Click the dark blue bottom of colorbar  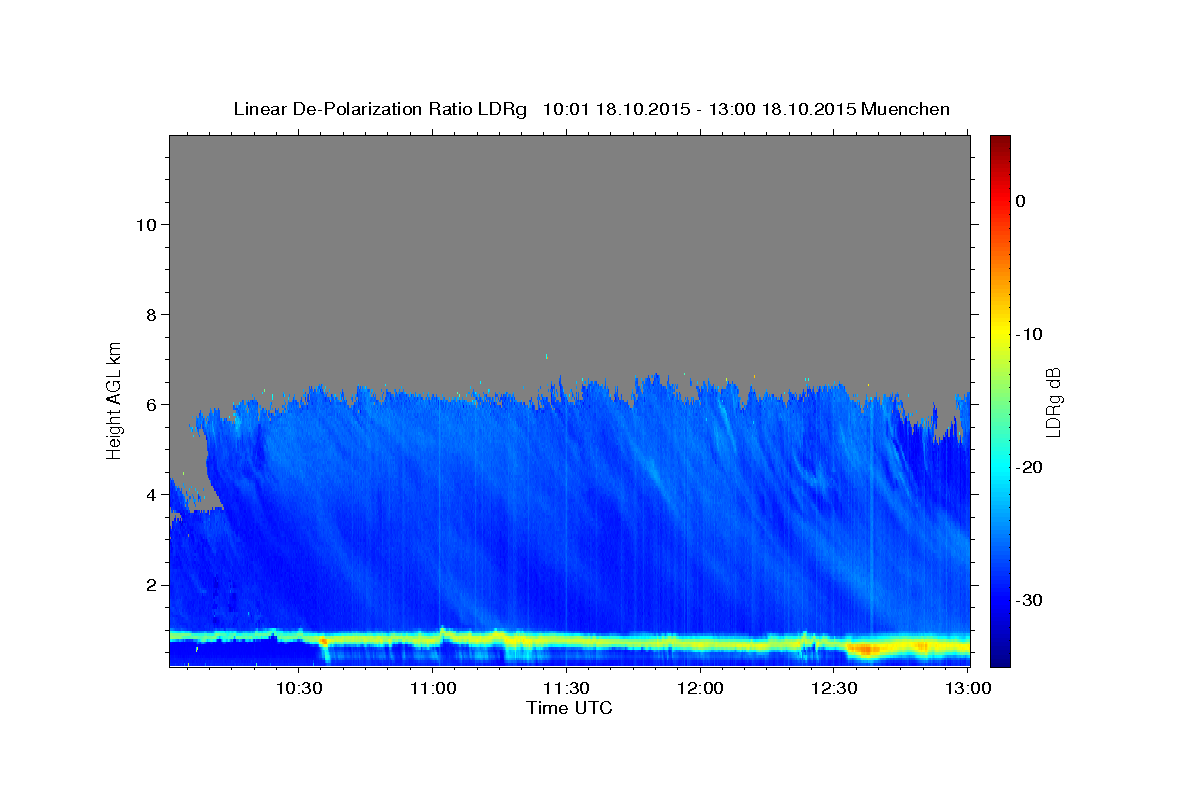[1000, 655]
